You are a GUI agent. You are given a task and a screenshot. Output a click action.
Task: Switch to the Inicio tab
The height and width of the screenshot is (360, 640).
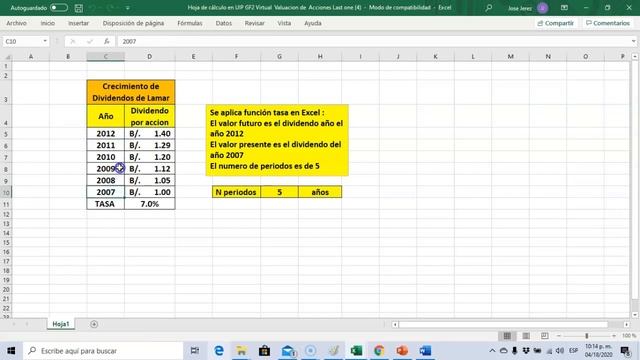48,23
